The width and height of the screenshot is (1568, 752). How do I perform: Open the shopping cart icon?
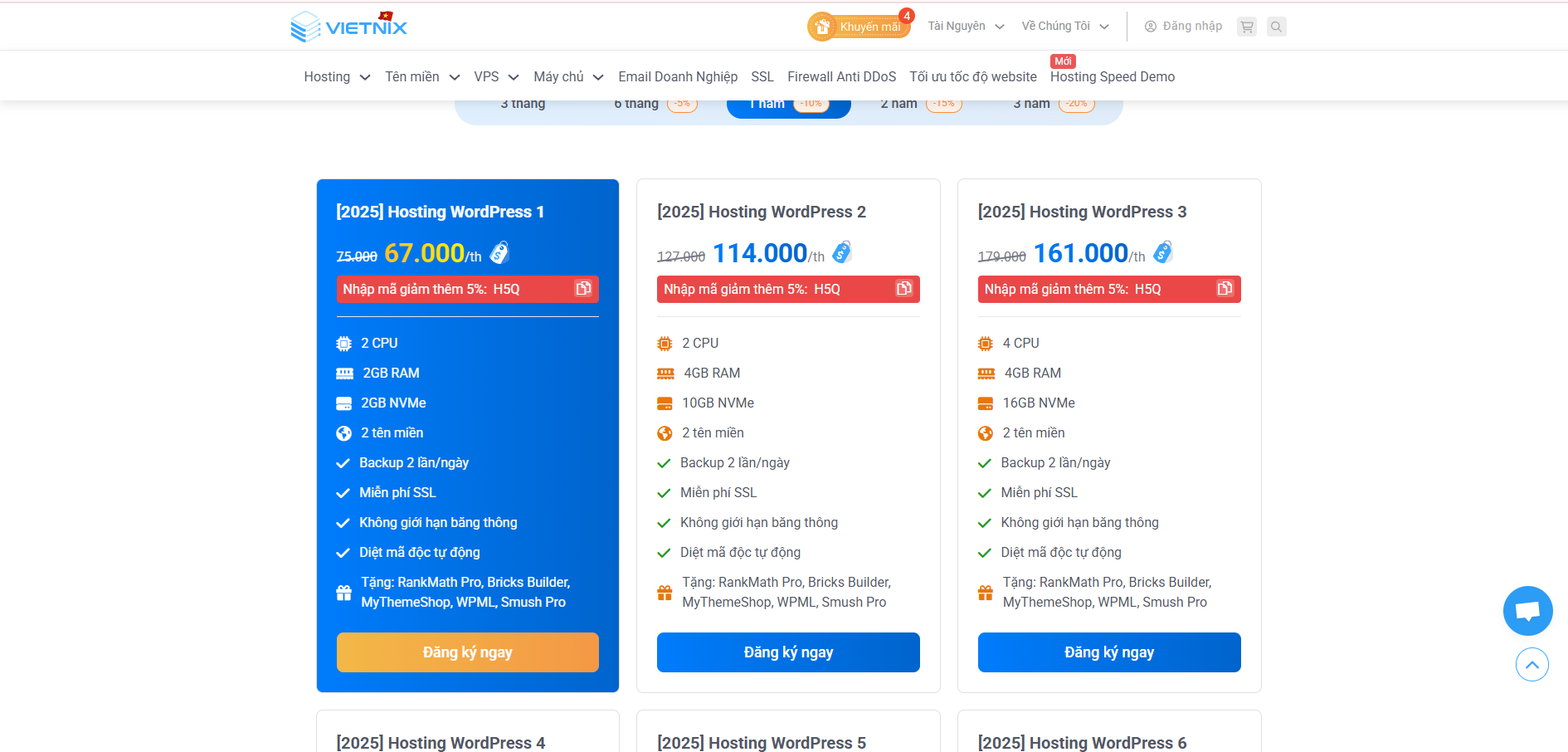click(1246, 27)
